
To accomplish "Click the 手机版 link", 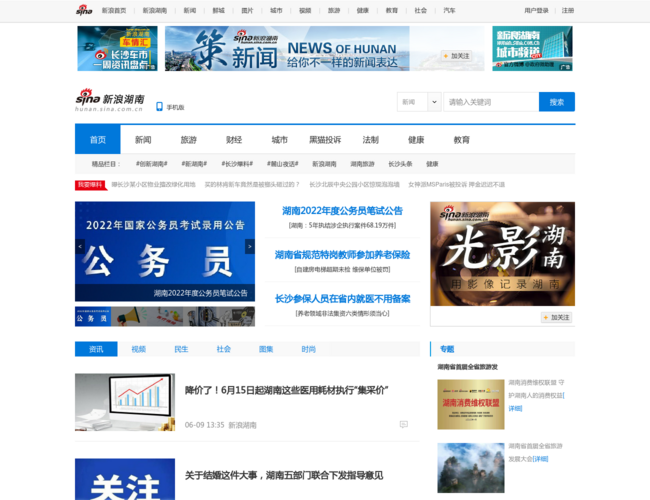I will pyautogui.click(x=175, y=107).
